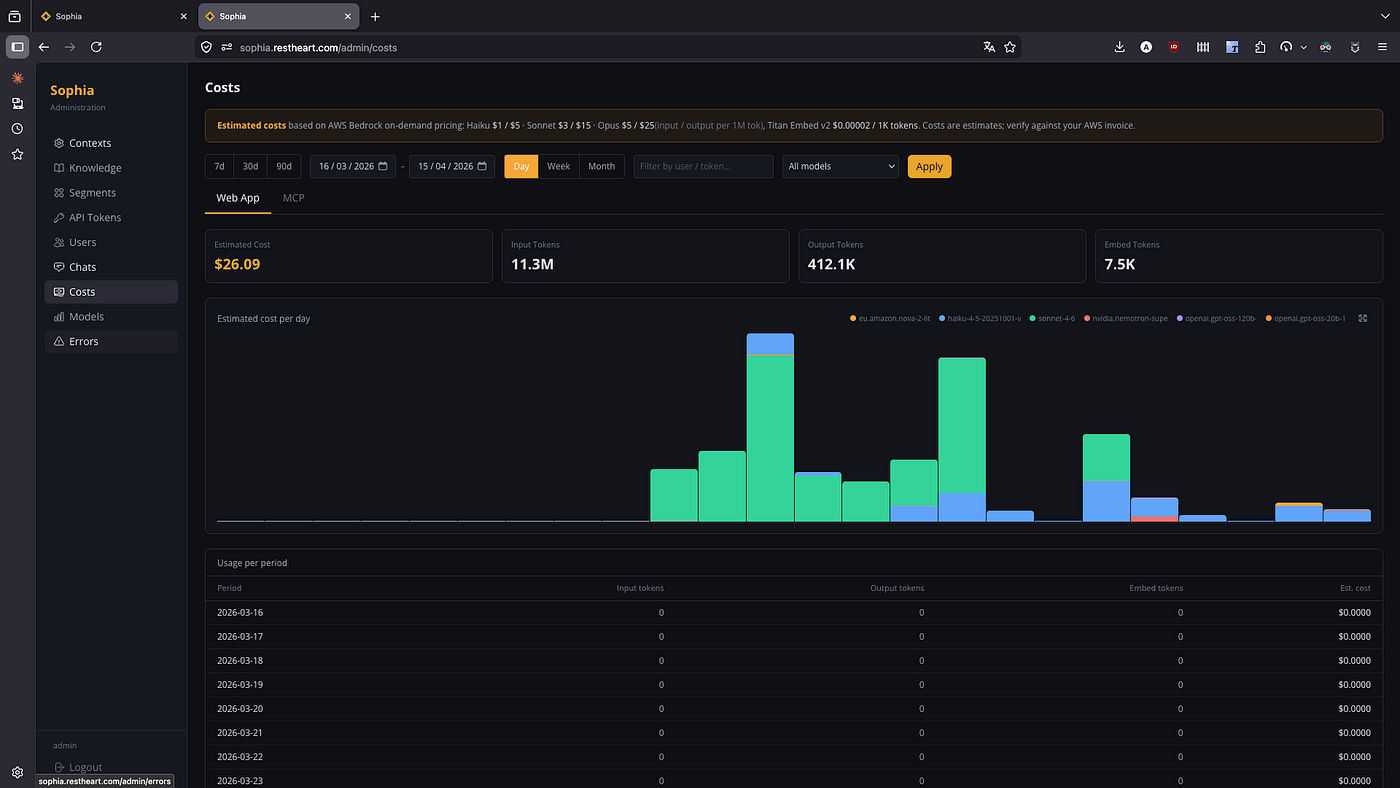Open uBlock Origin extension
Screen dimensions: 1400x788
pos(1174,47)
